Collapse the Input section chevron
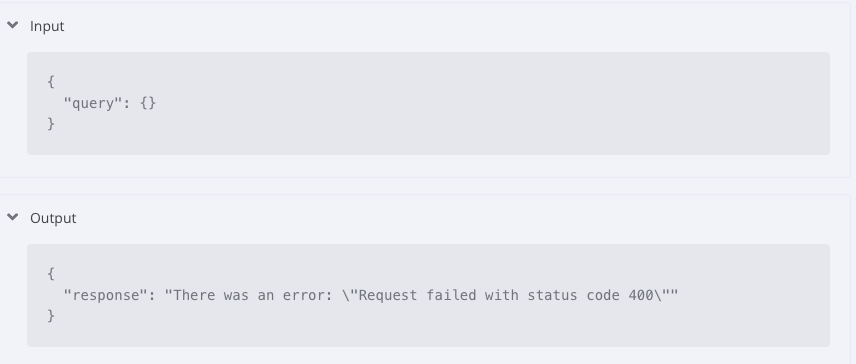This screenshot has width=856, height=364. tap(13, 25)
